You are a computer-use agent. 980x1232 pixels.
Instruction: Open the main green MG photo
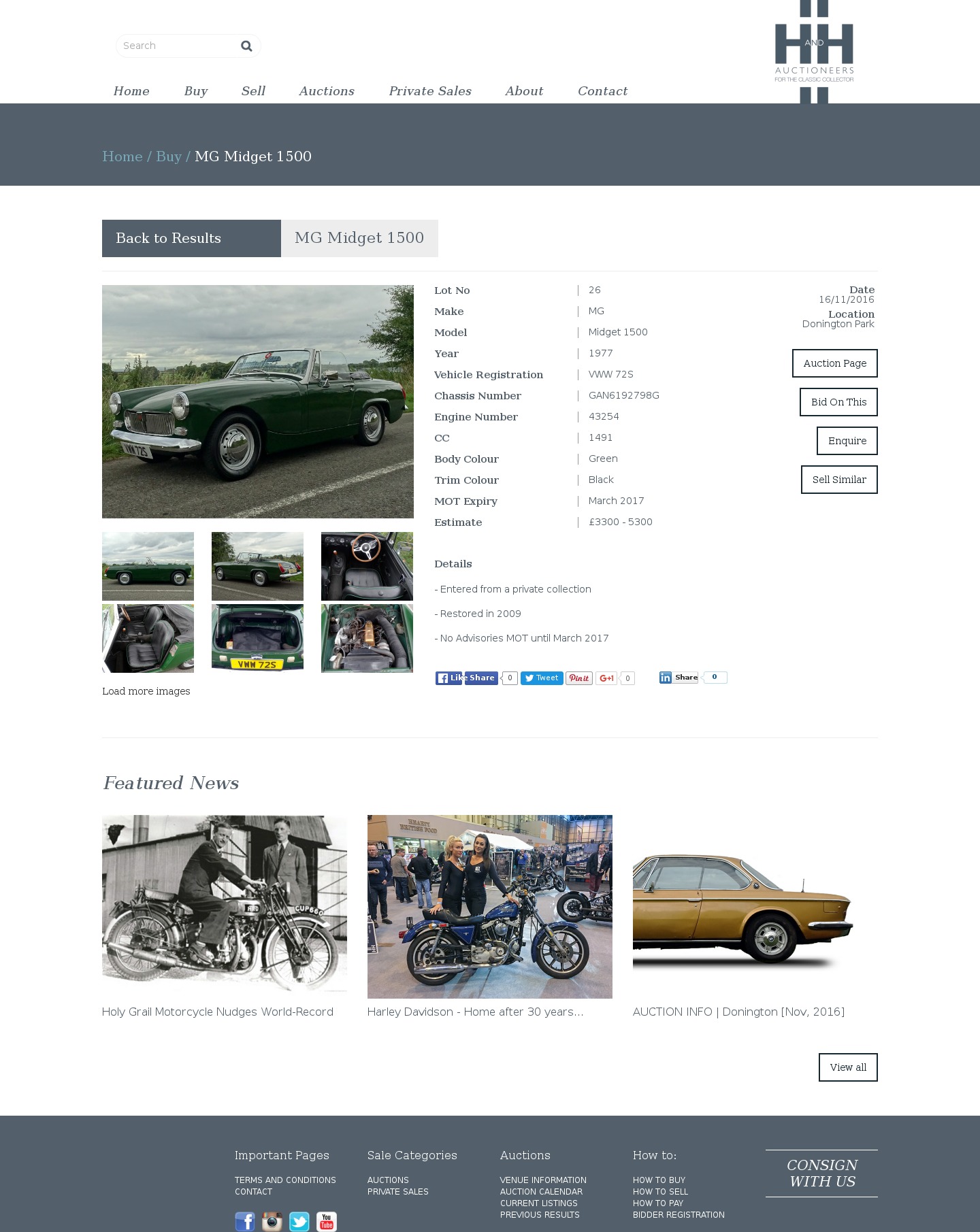(258, 401)
